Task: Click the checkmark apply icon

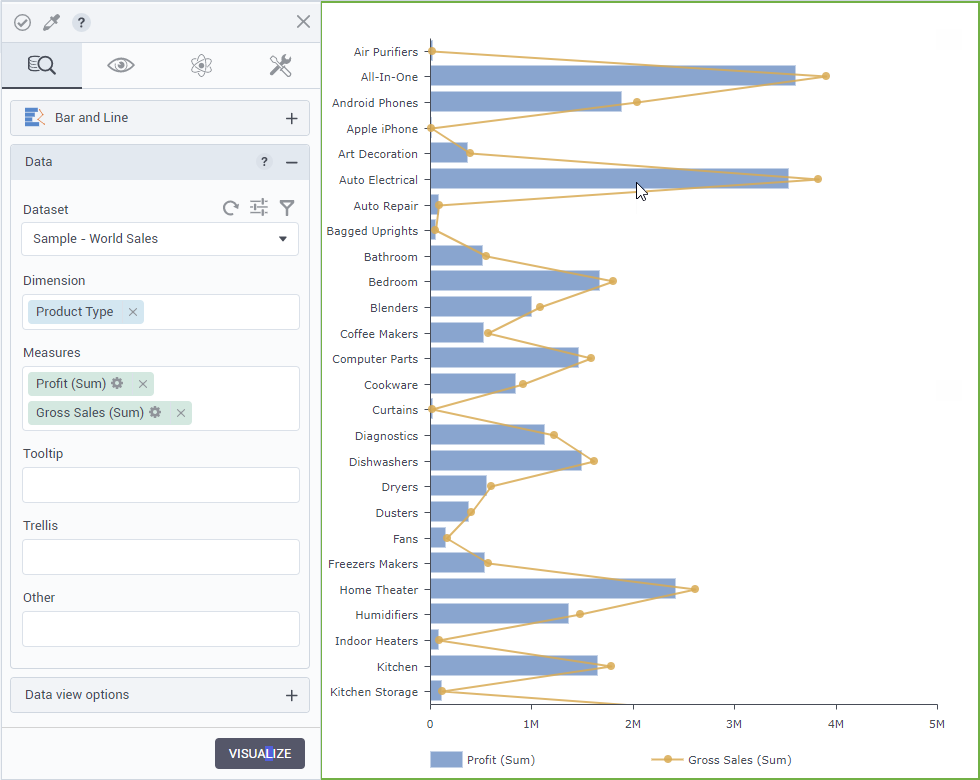Action: (x=22, y=22)
